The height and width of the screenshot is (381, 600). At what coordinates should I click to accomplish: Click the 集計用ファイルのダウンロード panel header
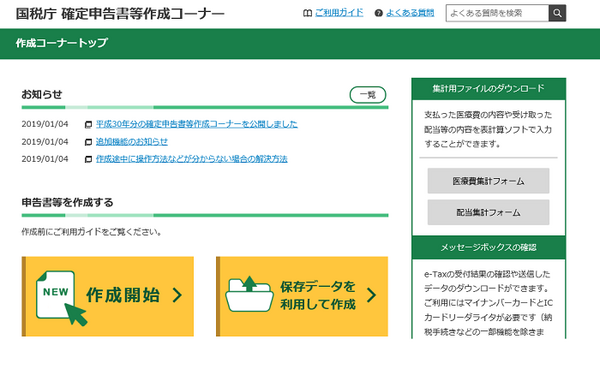pos(489,89)
